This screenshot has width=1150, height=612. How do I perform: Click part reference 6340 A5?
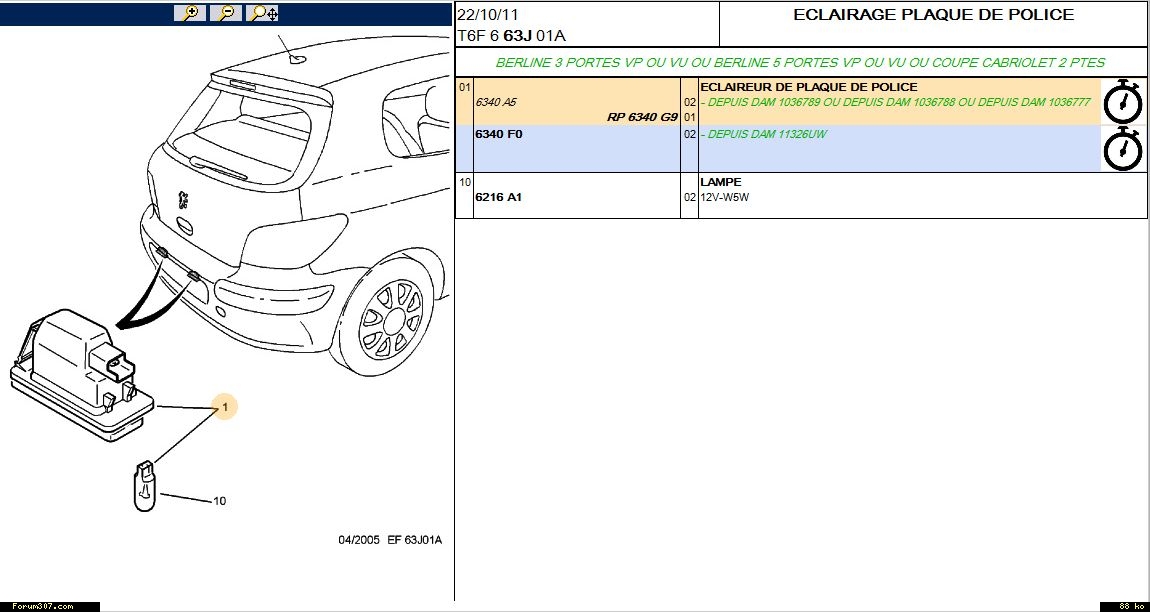(496, 102)
